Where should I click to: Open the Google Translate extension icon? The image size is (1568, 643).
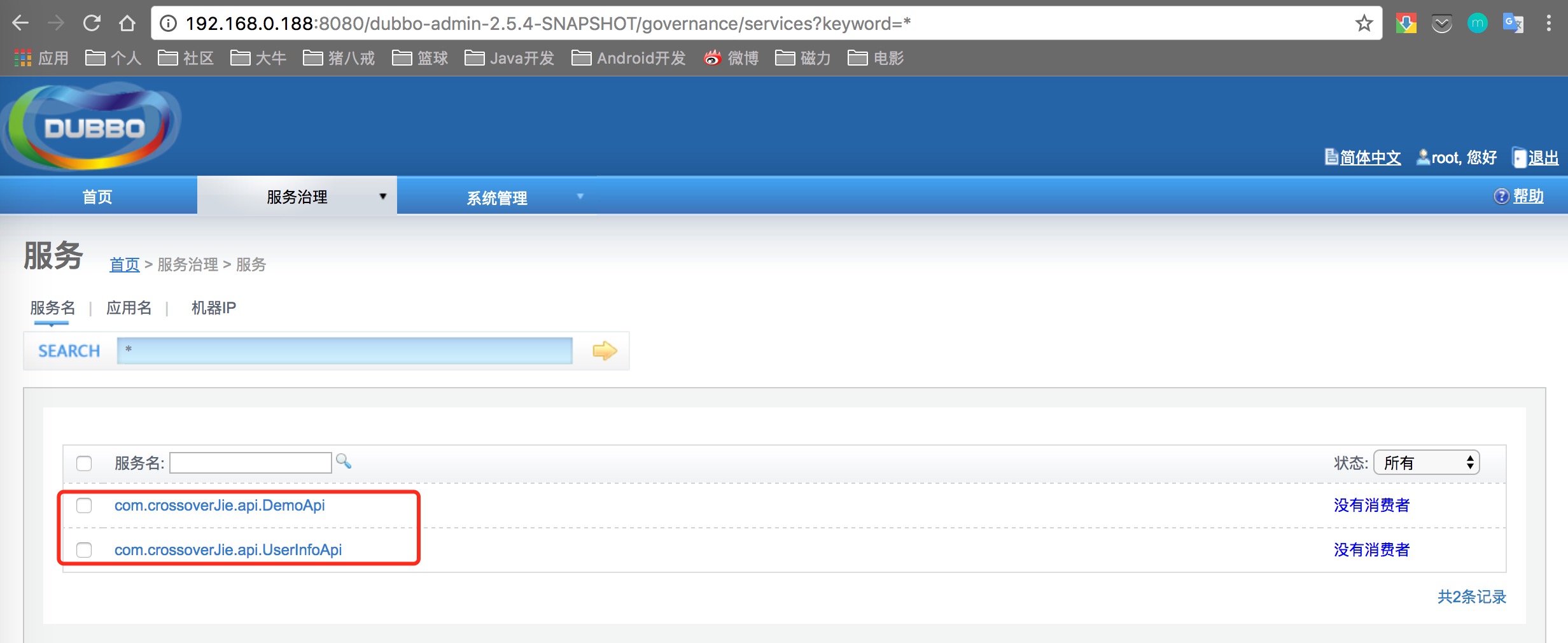click(x=1513, y=24)
